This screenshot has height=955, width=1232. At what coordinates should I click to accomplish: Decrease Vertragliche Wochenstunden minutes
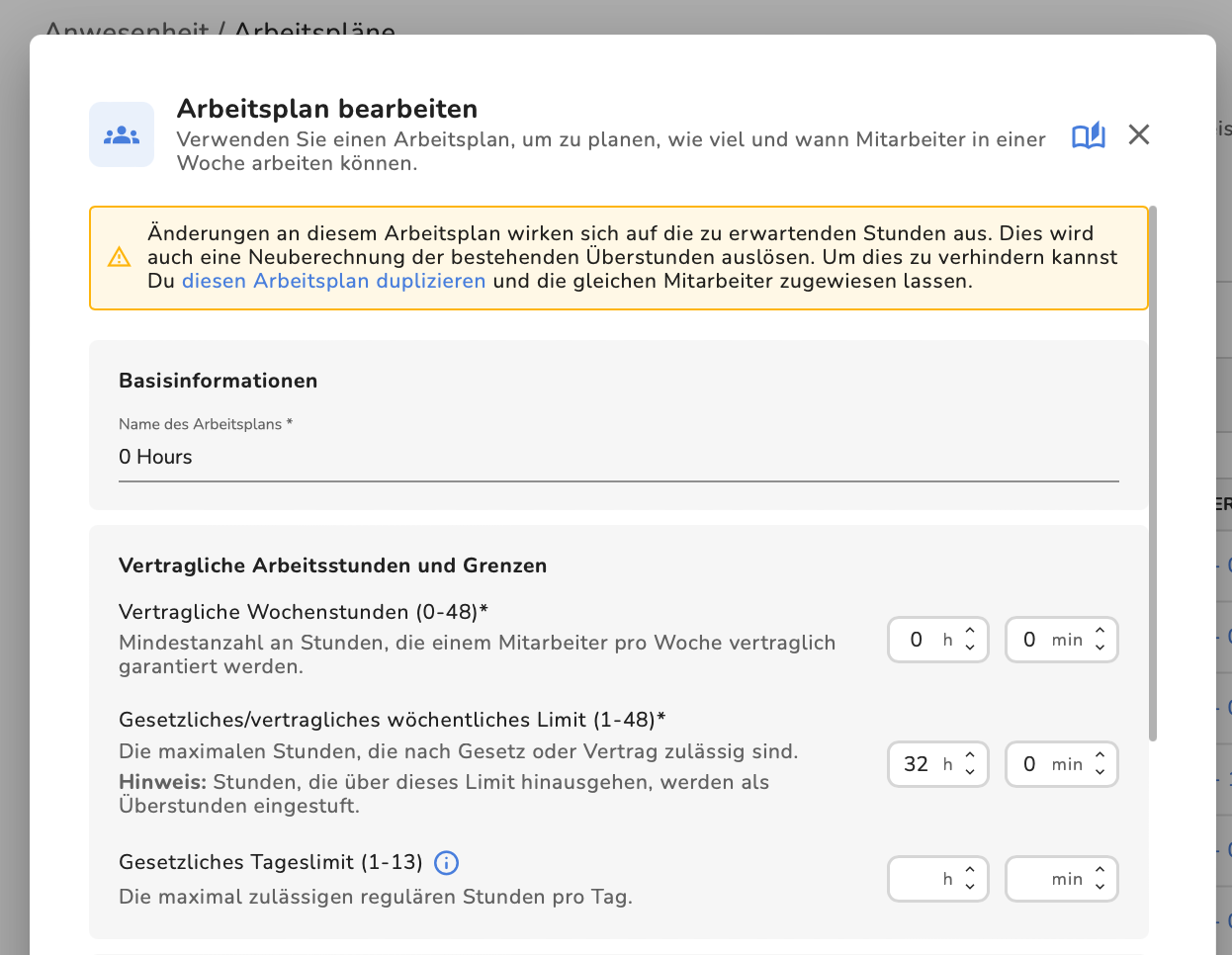point(1100,649)
